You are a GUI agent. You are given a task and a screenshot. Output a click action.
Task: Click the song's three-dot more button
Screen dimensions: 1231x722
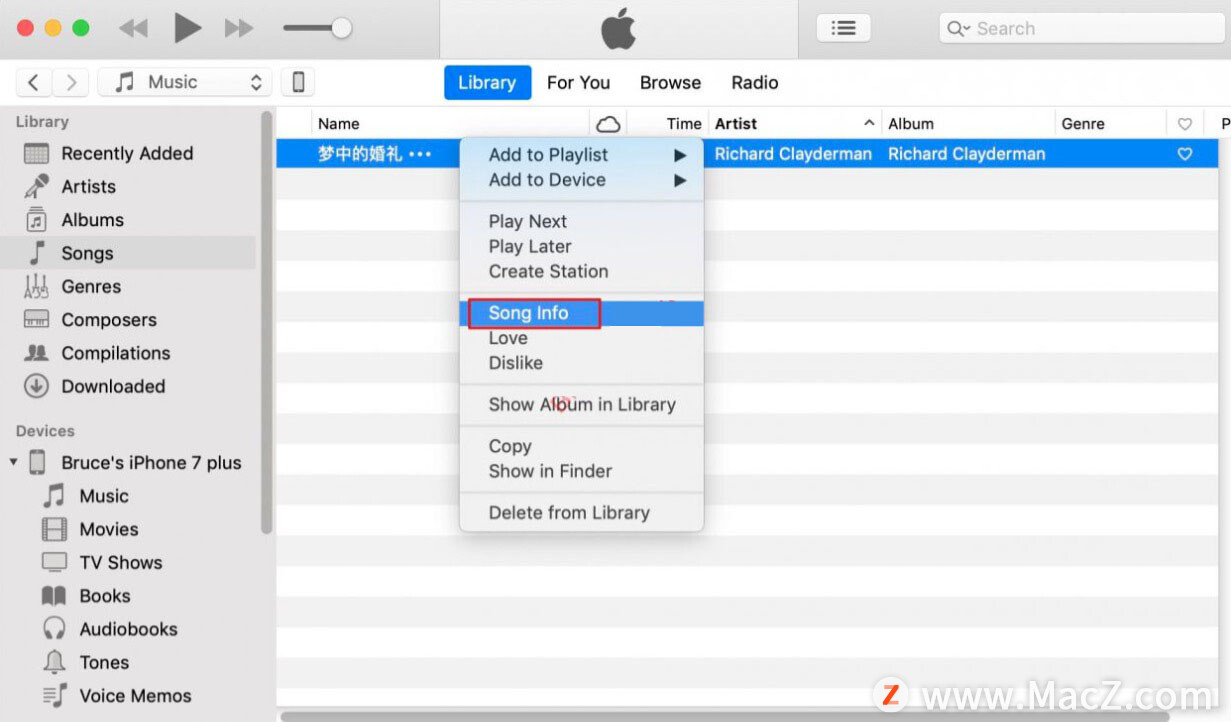(421, 154)
